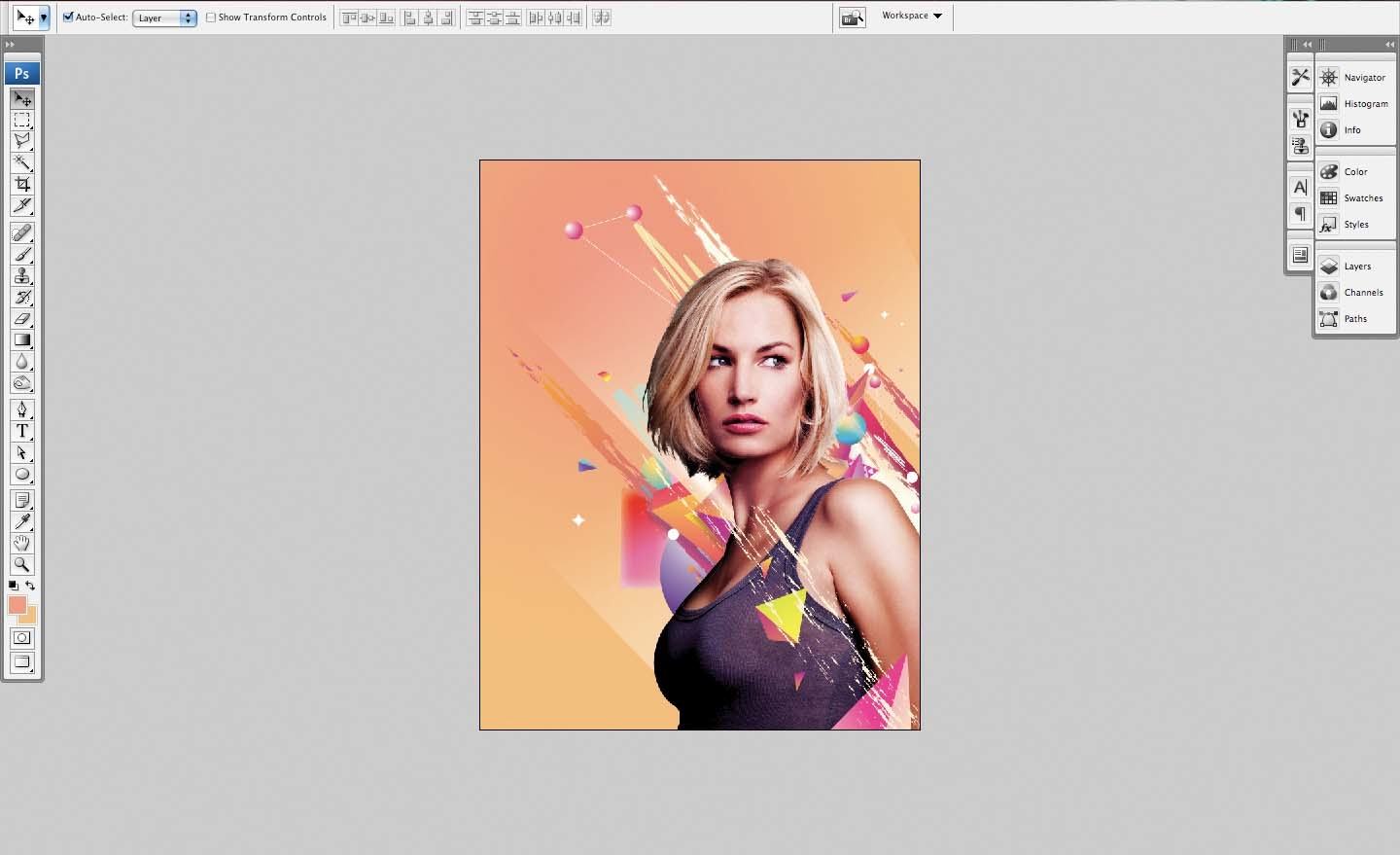Uncheck the Auto-Select checkbox
1400x855 pixels.
[x=68, y=18]
